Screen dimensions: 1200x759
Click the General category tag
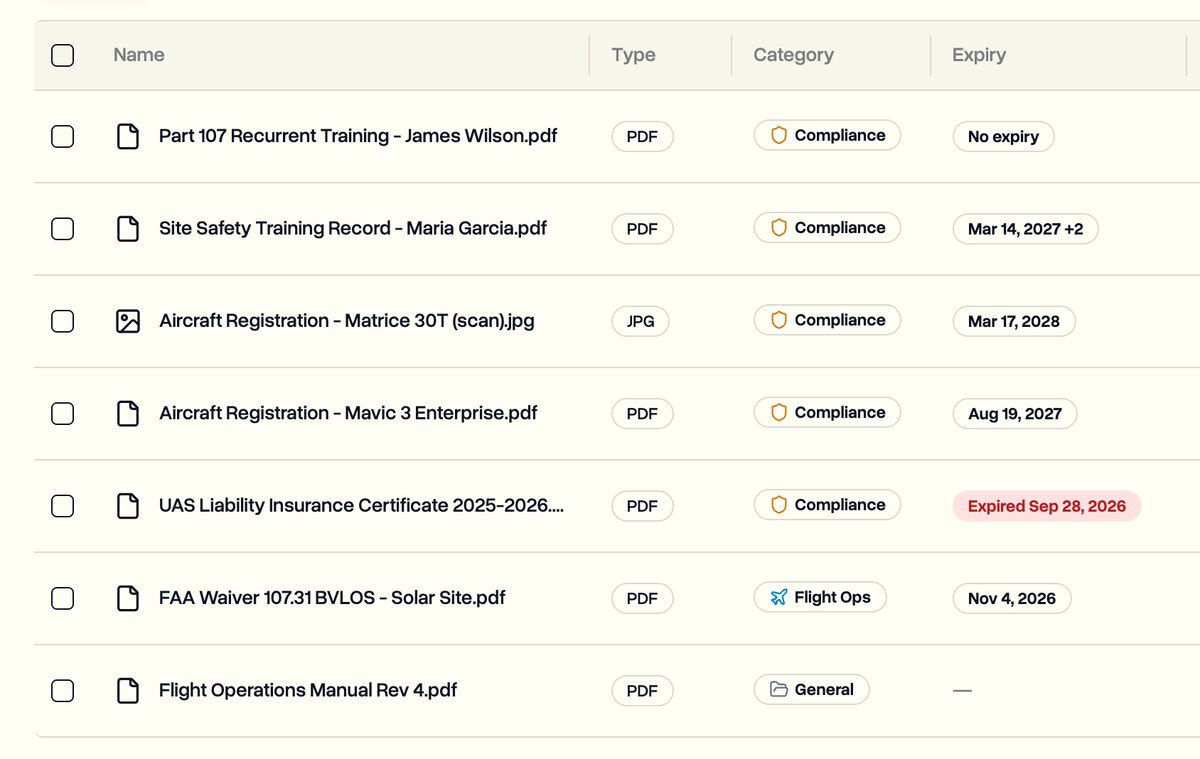pos(811,689)
